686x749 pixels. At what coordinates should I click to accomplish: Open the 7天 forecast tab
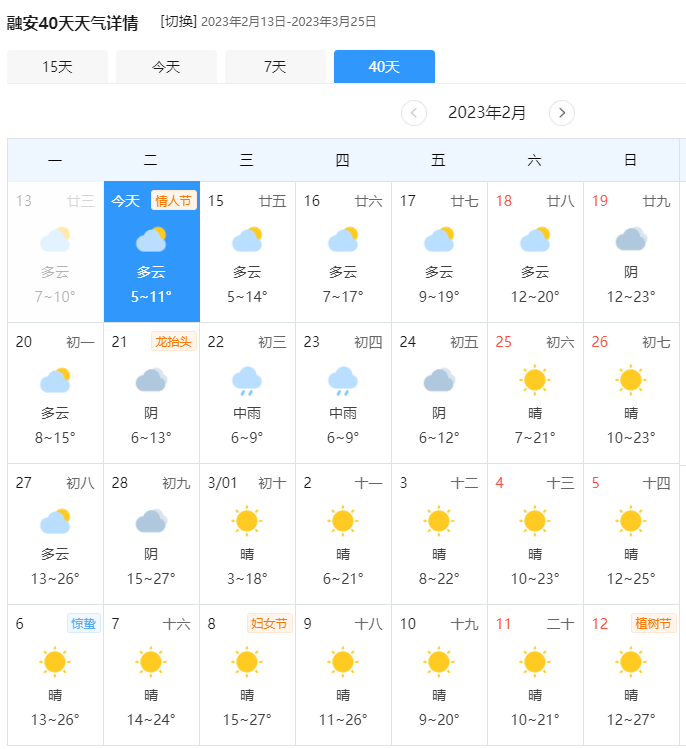point(275,66)
